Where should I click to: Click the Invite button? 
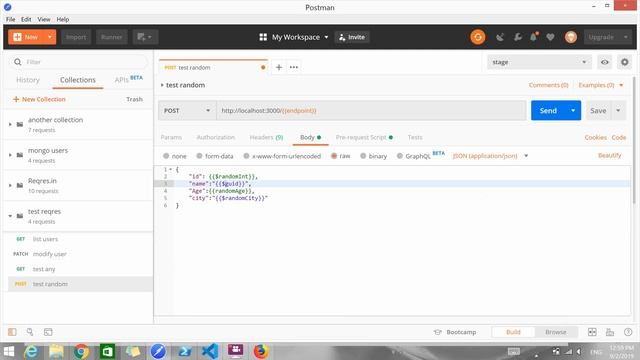352,37
